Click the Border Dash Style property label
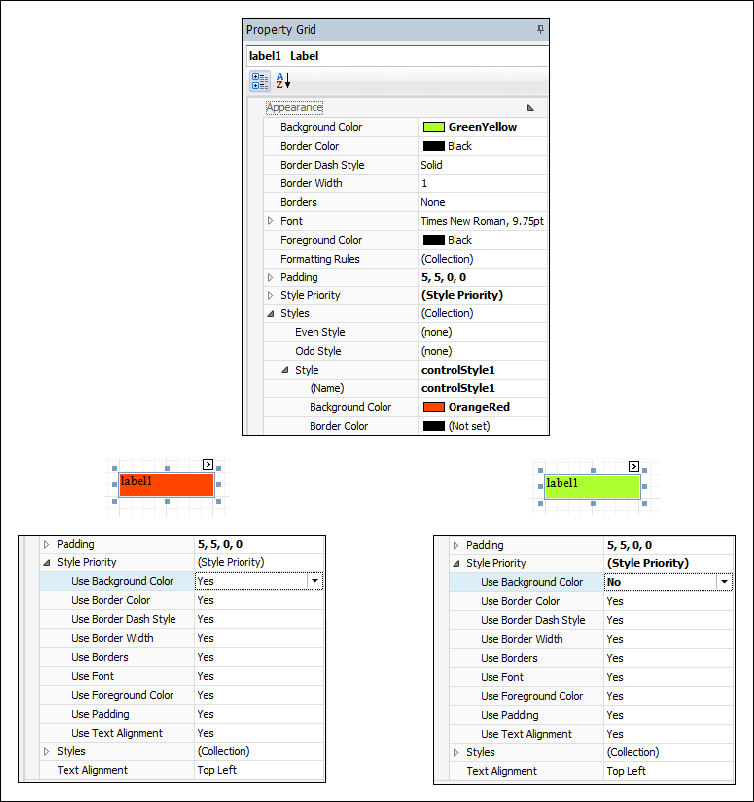Viewport: 754px width, 802px height. (322, 165)
